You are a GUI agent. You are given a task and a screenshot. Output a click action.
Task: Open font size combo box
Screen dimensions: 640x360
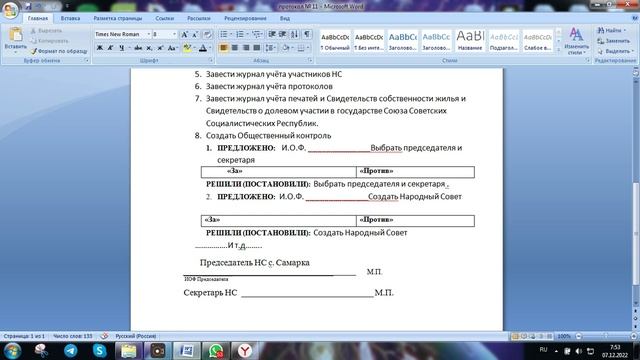tap(164, 34)
